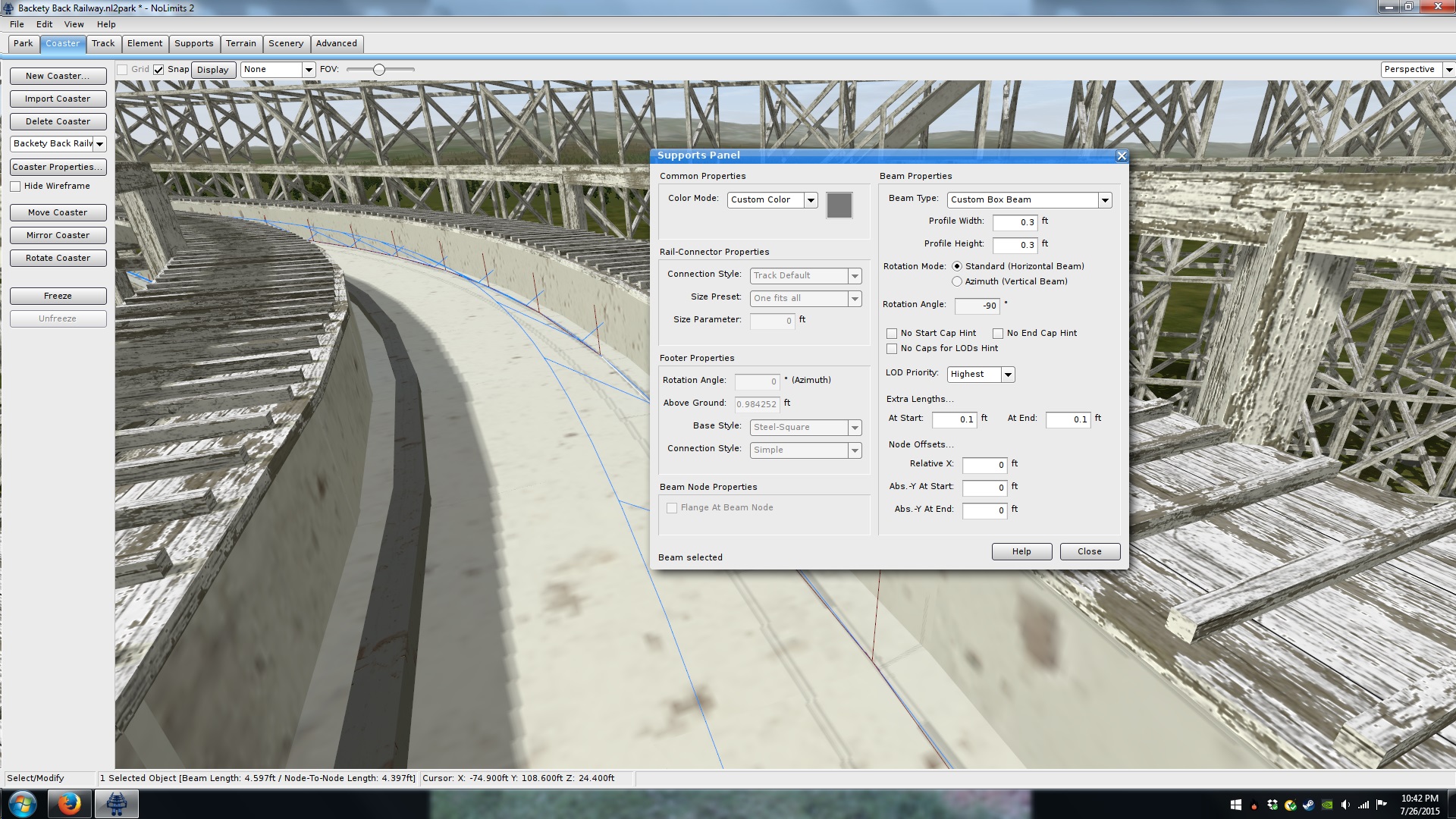This screenshot has width=1456, height=819.
Task: Open the volume speaker tray icon
Action: pyautogui.click(x=1345, y=805)
